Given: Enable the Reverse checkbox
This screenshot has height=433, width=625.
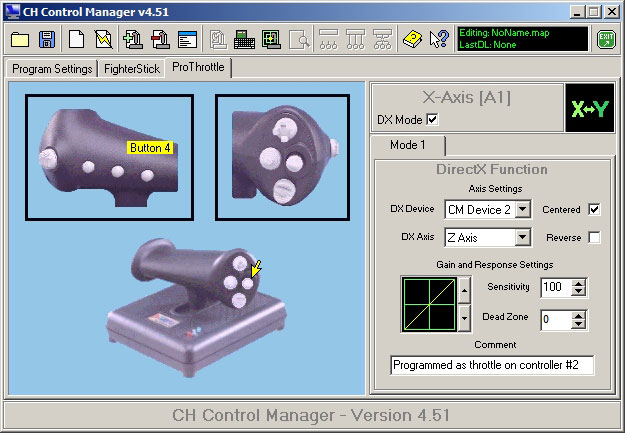Looking at the screenshot, I should coord(594,238).
